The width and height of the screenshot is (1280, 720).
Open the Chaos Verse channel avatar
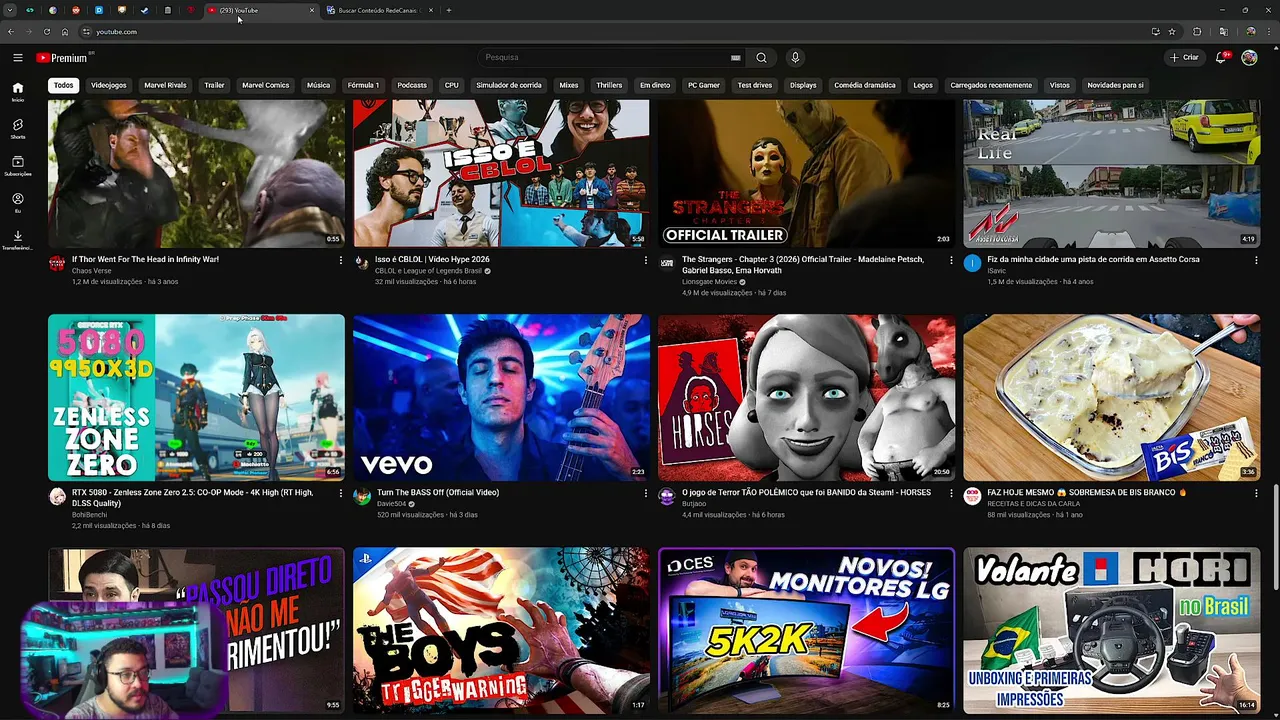tap(57, 263)
